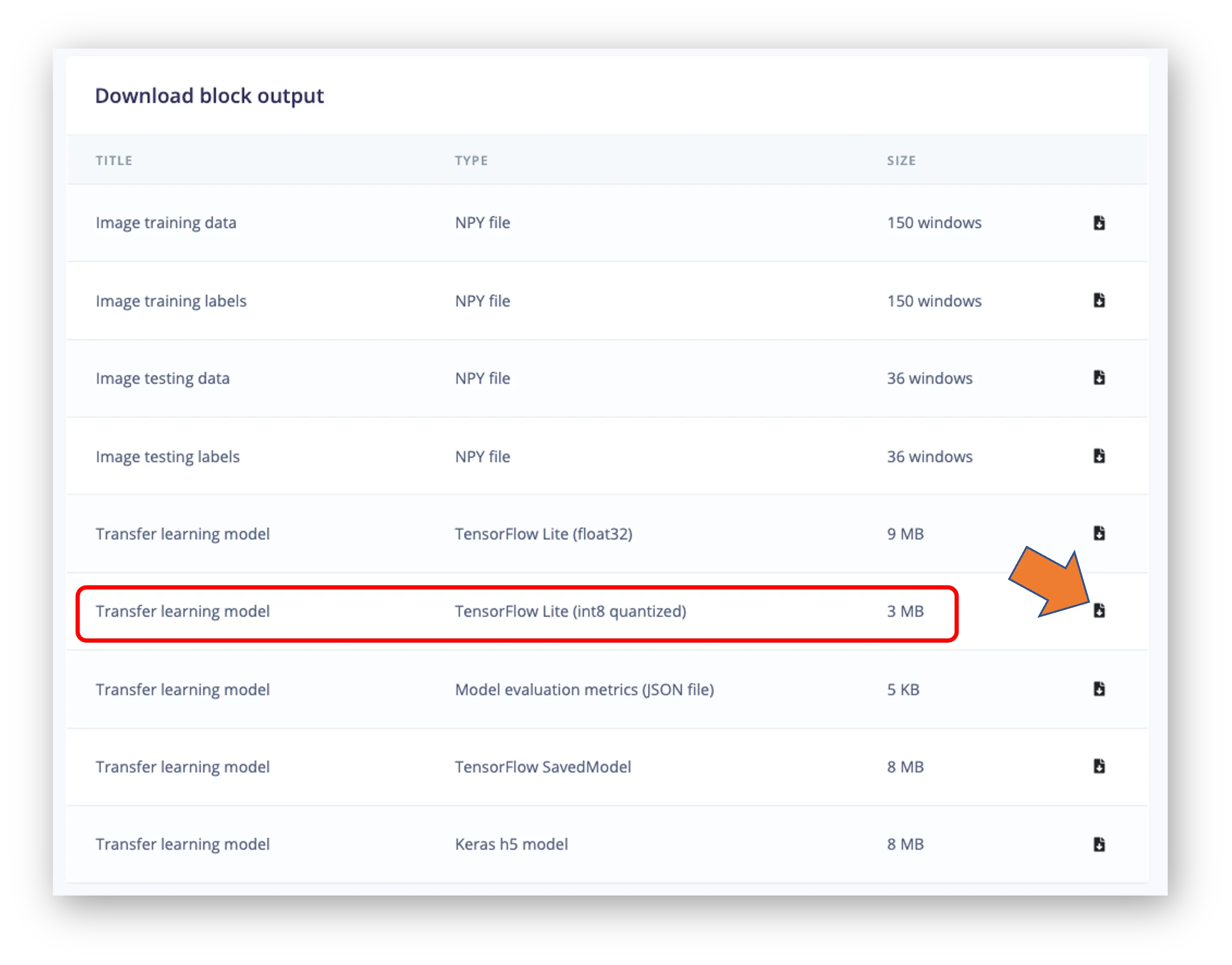Image resolution: width=1232 pixels, height=965 pixels.
Task: Select the Image training data row title
Action: [x=165, y=223]
